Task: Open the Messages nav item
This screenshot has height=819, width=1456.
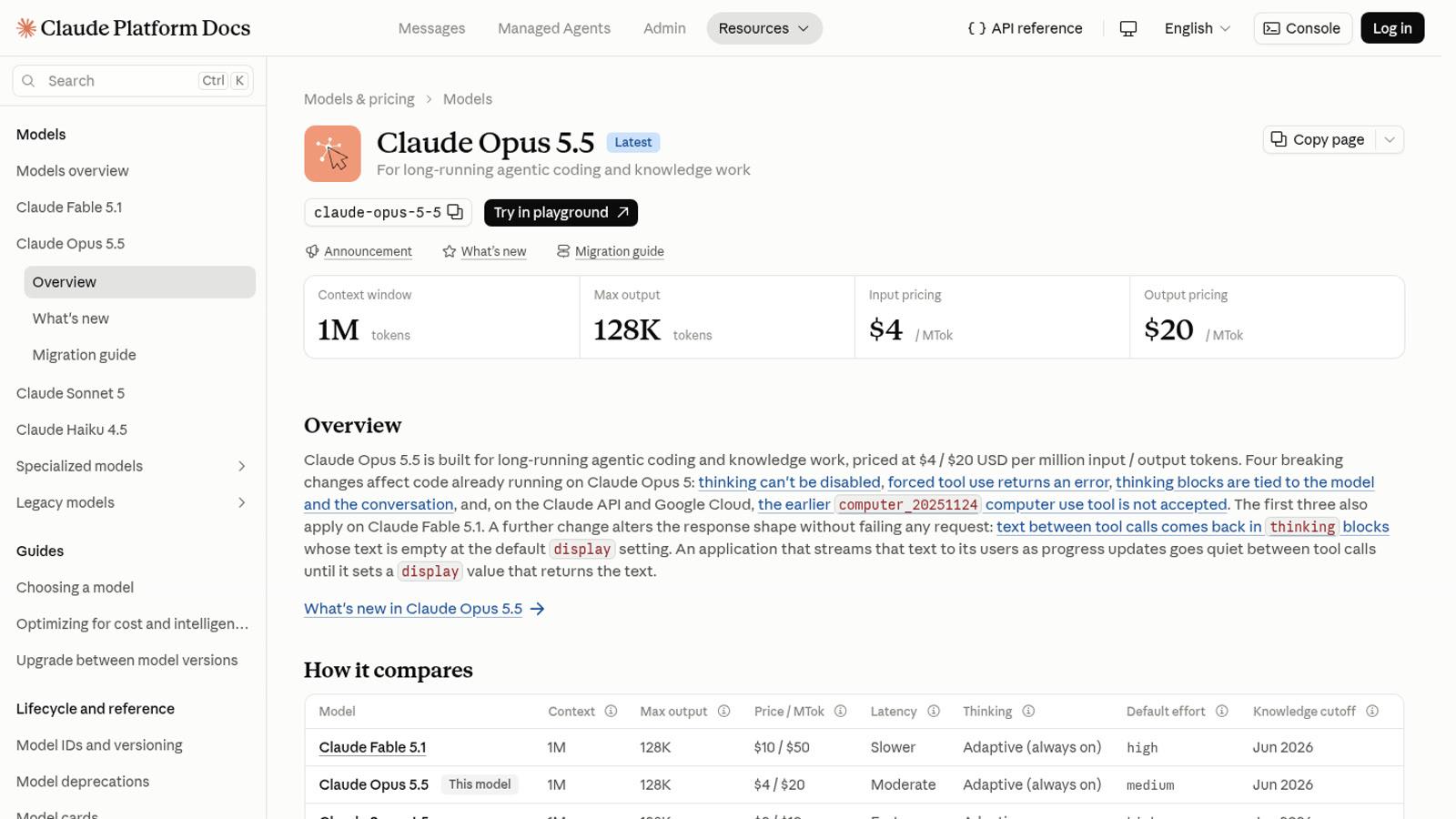Action: point(431,28)
